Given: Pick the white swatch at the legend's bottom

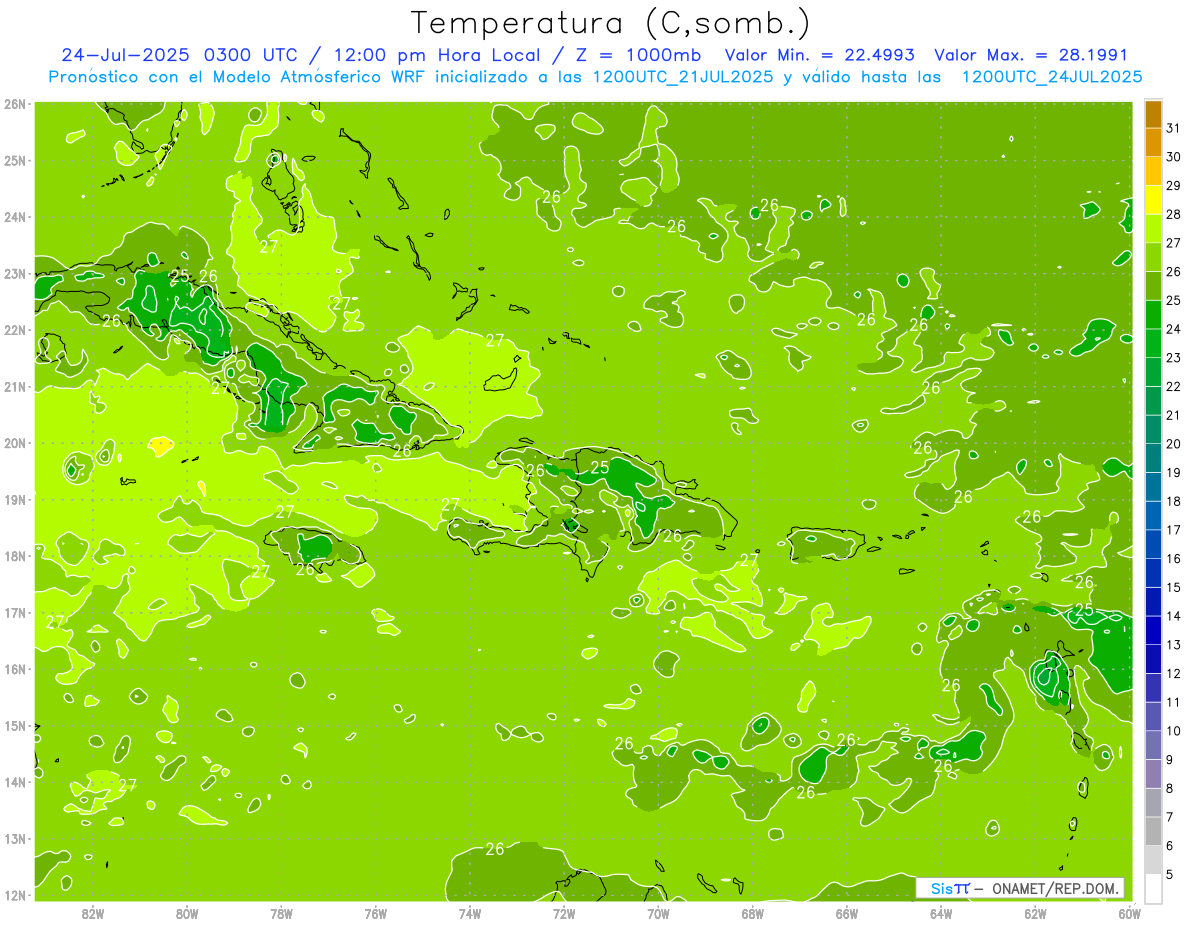Looking at the screenshot, I should tap(1153, 888).
